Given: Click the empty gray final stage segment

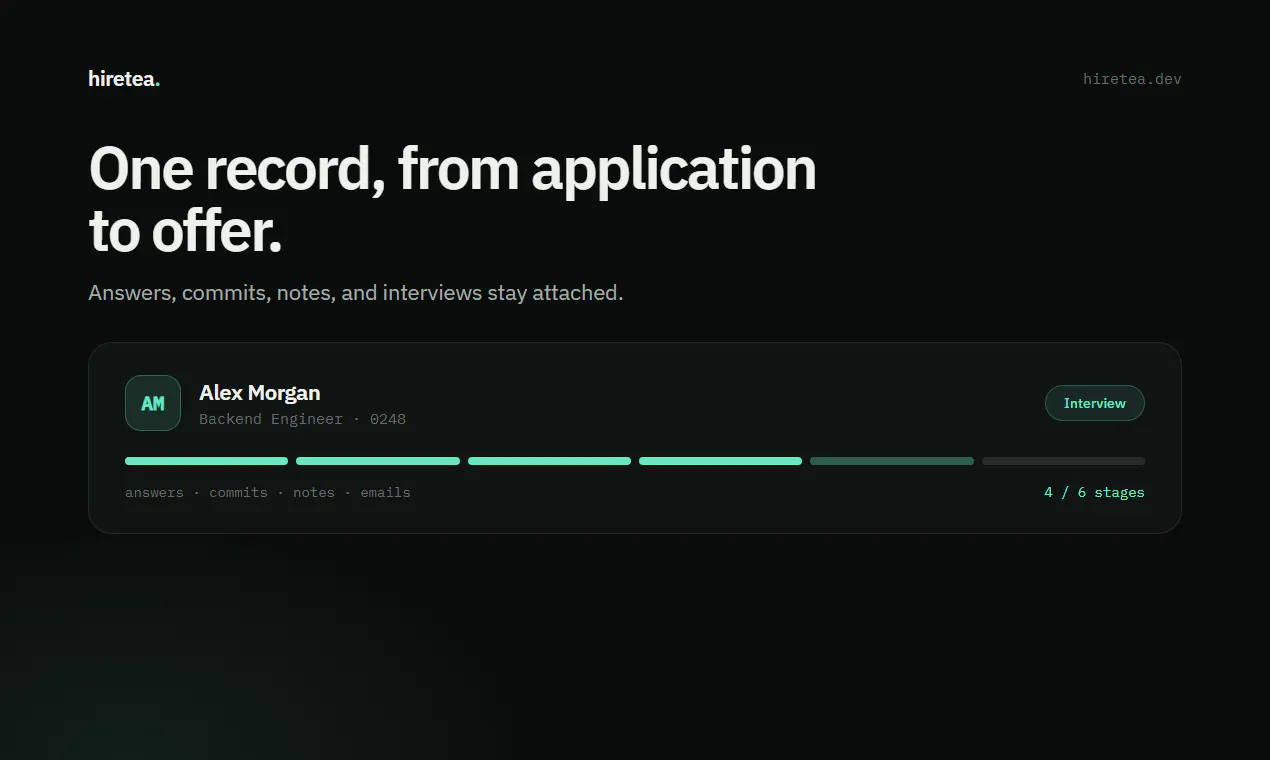Looking at the screenshot, I should coord(1063,461).
